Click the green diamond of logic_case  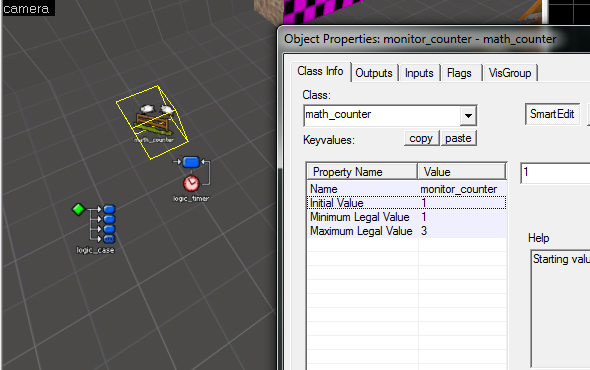coord(79,209)
